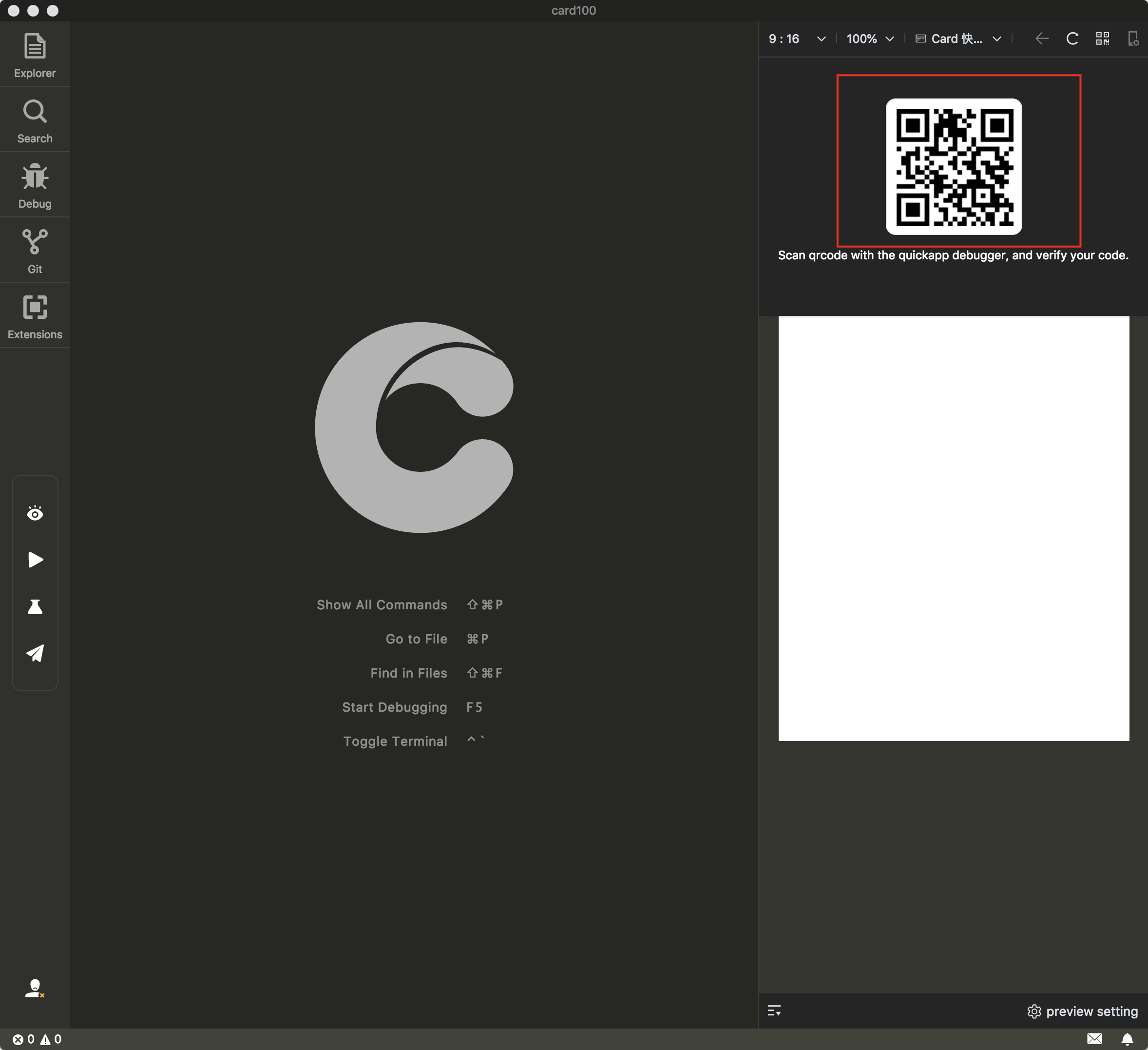This screenshot has height=1050, width=1148.
Task: Click the refresh preview icon
Action: pos(1071,39)
